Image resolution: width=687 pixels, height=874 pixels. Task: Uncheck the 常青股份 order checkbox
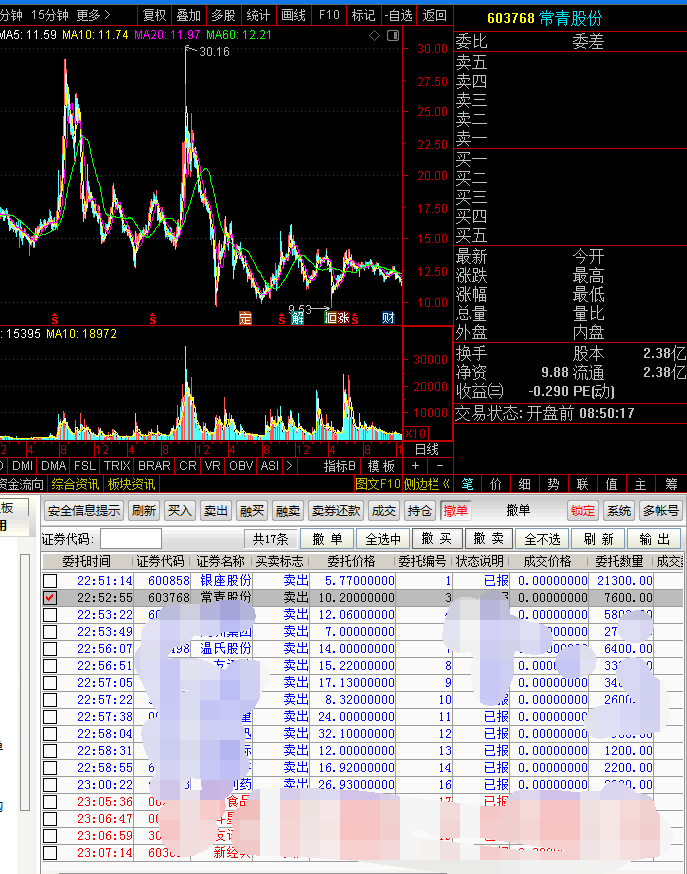(x=50, y=597)
